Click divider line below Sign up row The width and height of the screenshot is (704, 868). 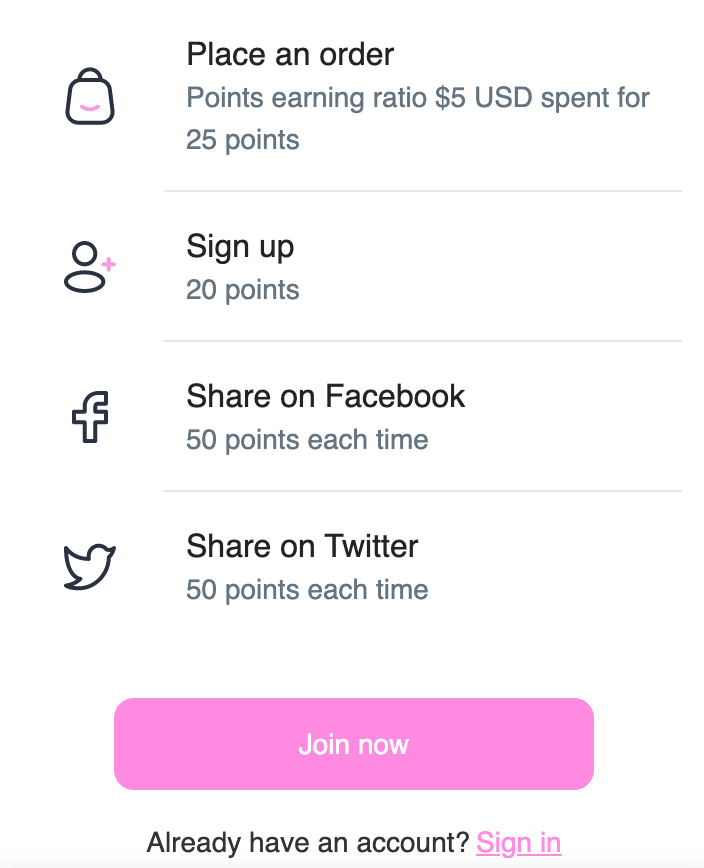(422, 341)
